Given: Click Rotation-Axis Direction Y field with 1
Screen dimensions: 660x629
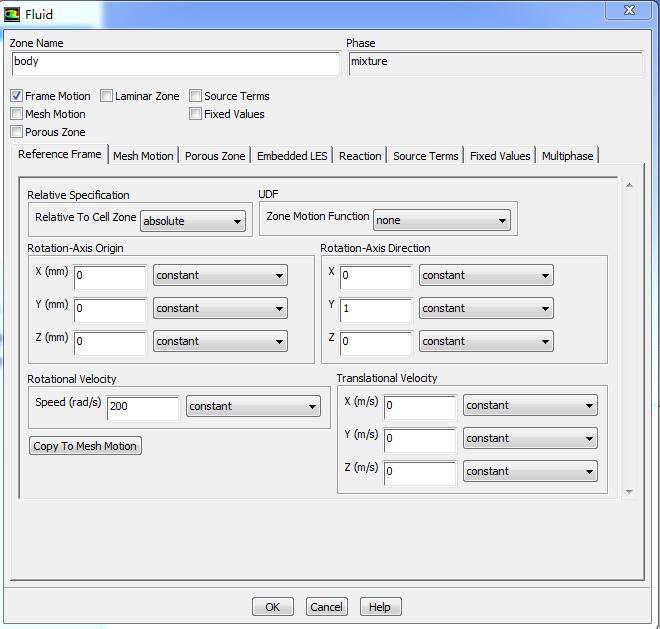Looking at the screenshot, I should (376, 310).
